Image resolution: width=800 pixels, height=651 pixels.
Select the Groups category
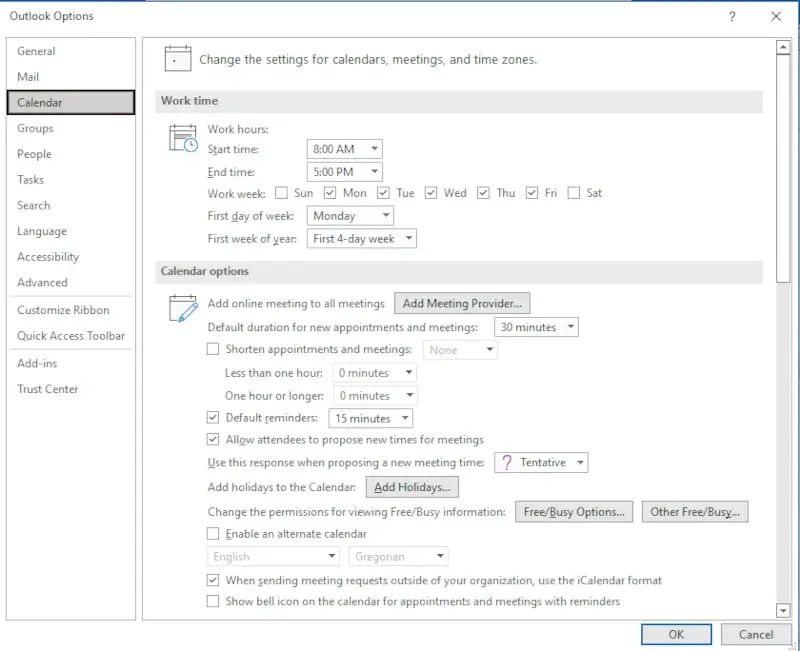pyautogui.click(x=71, y=128)
